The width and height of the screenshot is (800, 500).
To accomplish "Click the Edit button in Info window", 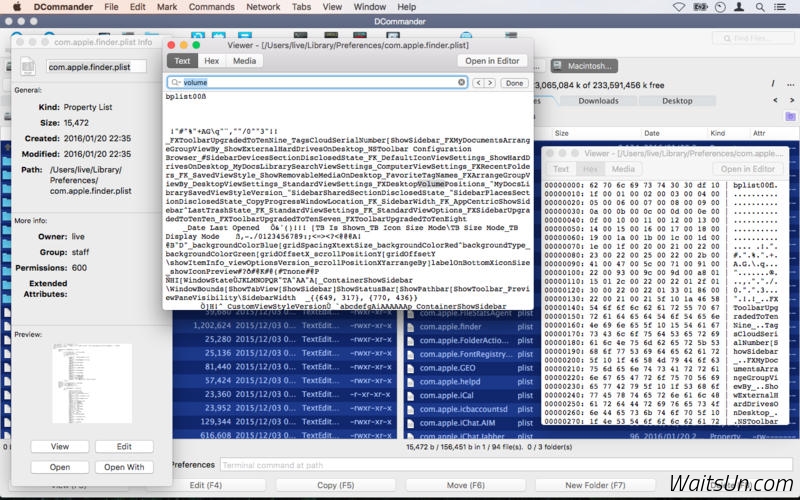I will pyautogui.click(x=124, y=446).
